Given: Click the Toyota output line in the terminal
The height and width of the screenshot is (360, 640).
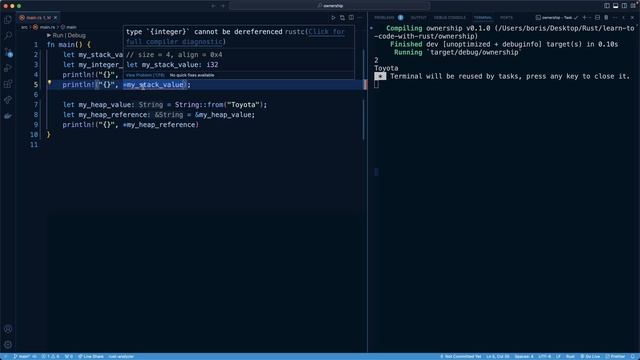Looking at the screenshot, I should point(386,68).
